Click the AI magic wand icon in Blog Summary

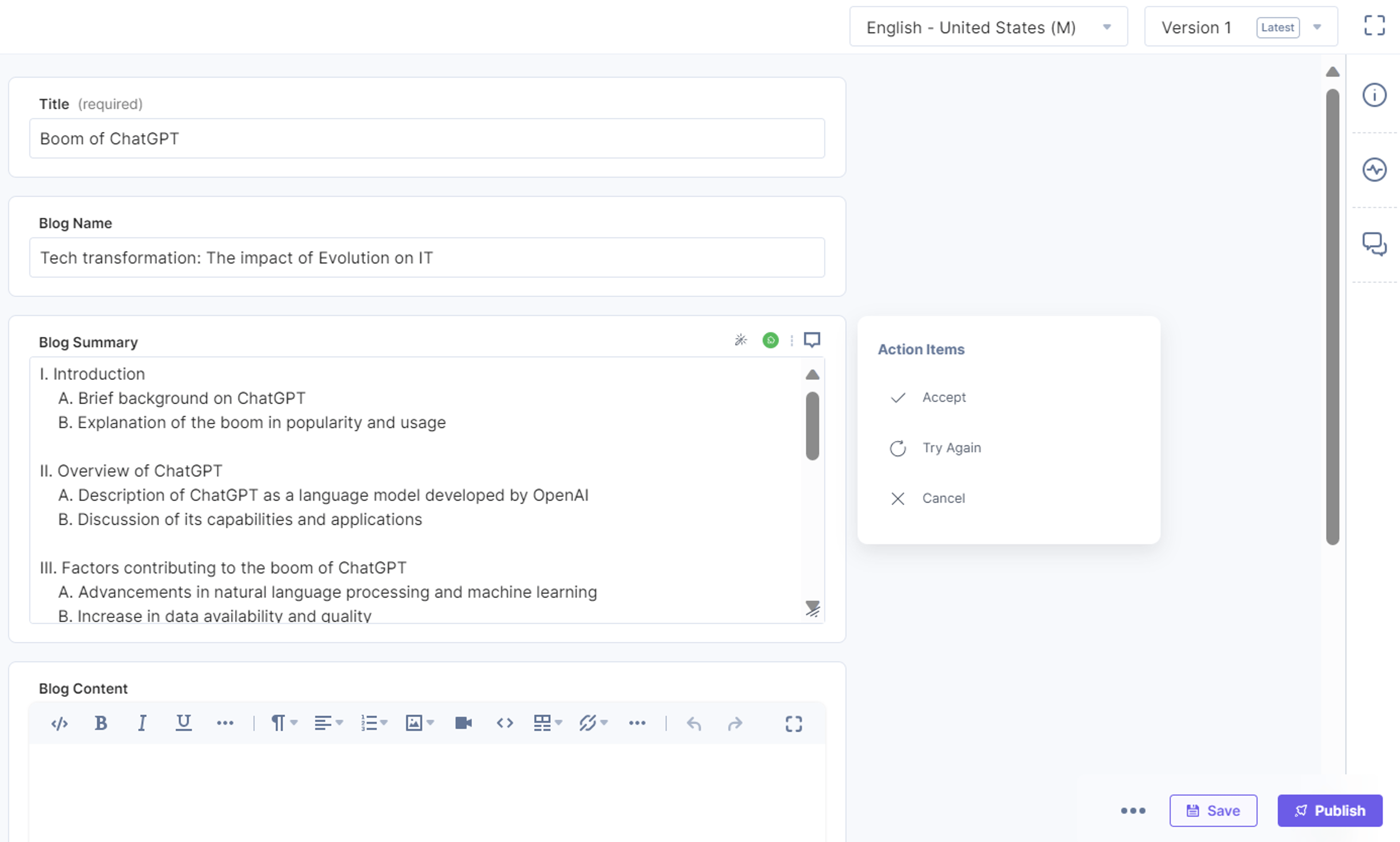[x=740, y=340]
